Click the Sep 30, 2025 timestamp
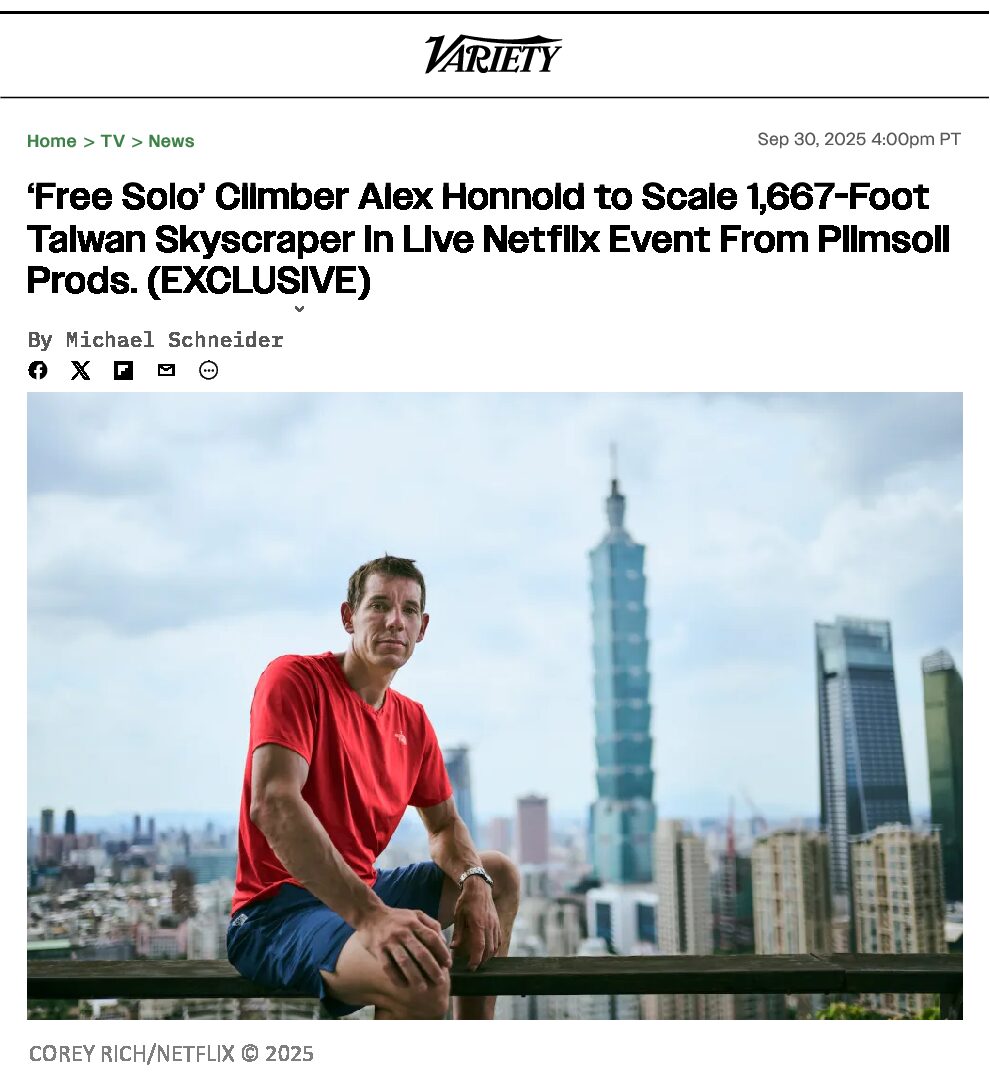 pos(858,139)
